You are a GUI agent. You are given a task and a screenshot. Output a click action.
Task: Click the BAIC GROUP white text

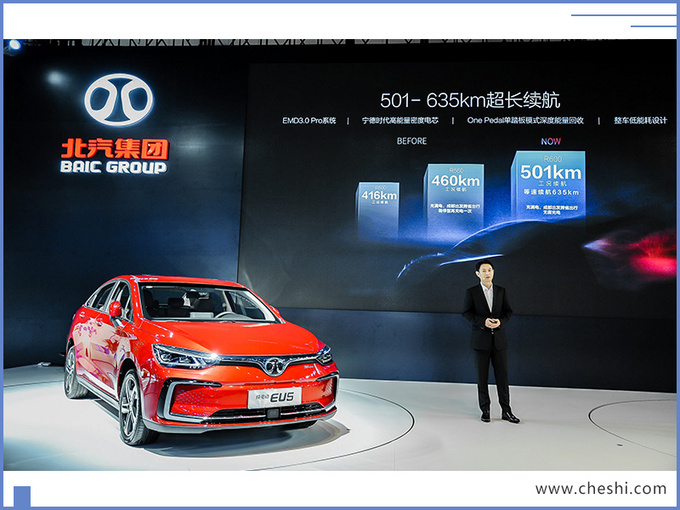click(114, 167)
